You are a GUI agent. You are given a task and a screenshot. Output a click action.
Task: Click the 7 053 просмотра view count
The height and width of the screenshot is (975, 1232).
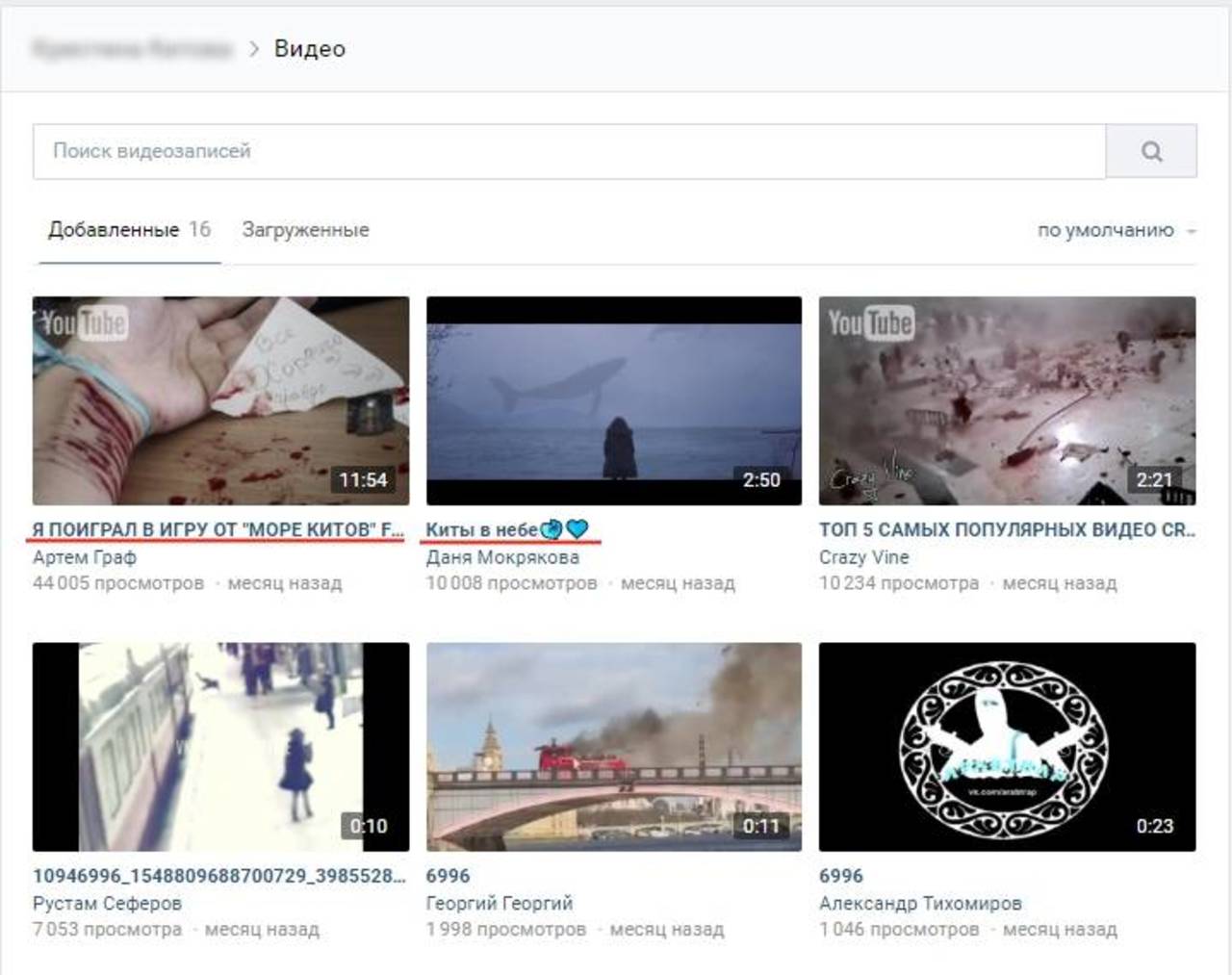pos(107,930)
